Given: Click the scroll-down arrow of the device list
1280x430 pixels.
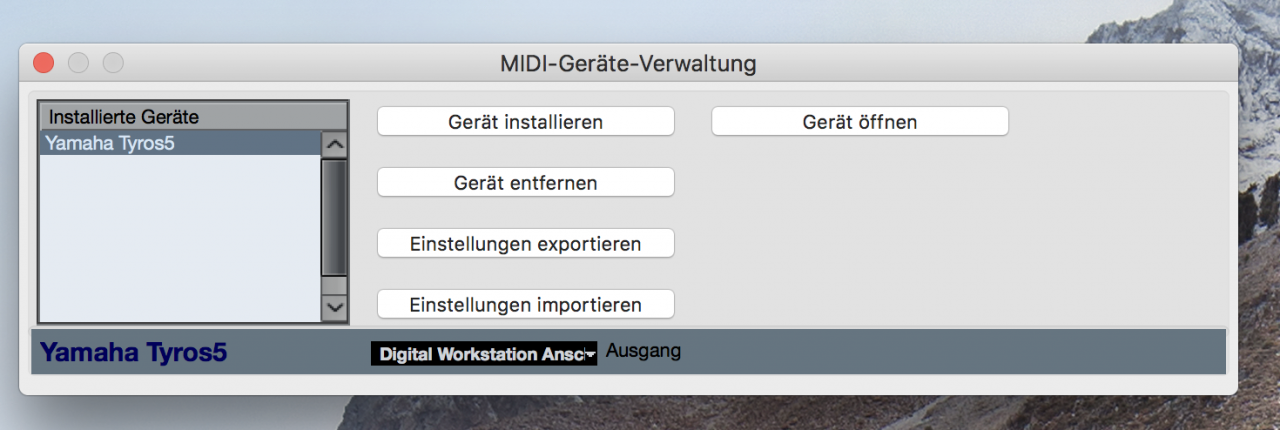Looking at the screenshot, I should click(334, 308).
